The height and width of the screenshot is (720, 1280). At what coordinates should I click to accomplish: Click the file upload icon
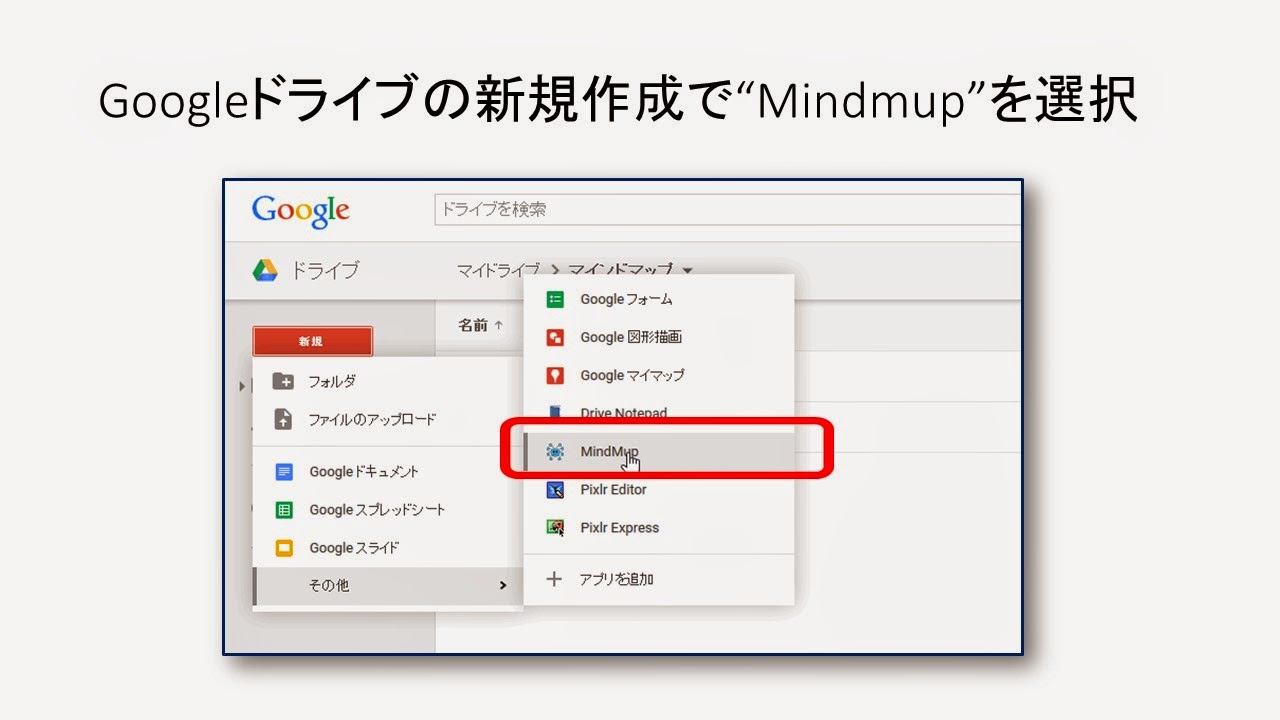(x=283, y=419)
